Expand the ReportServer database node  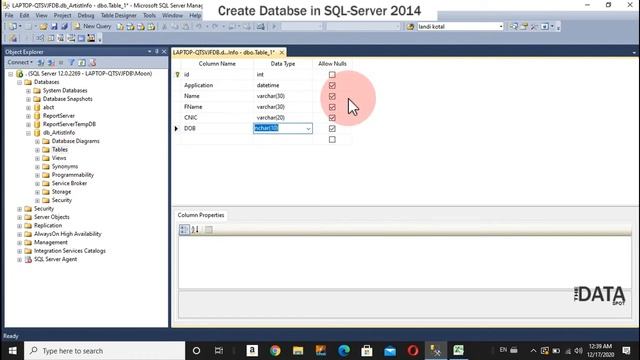point(28,116)
